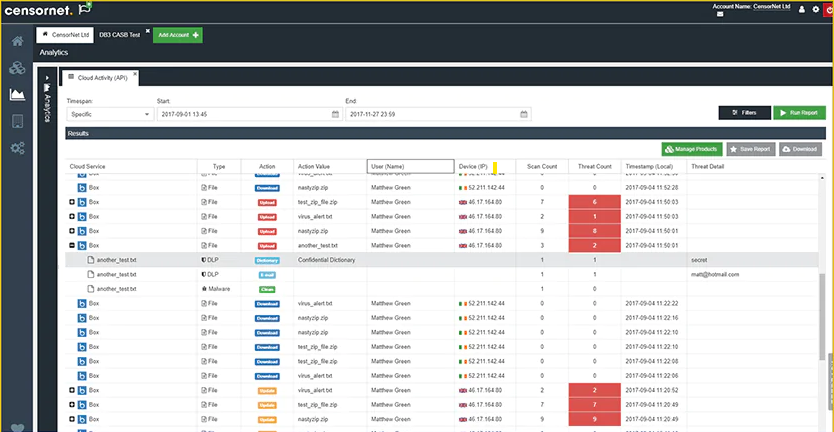
Task: Click the green Clean action badge
Action: coord(267,289)
